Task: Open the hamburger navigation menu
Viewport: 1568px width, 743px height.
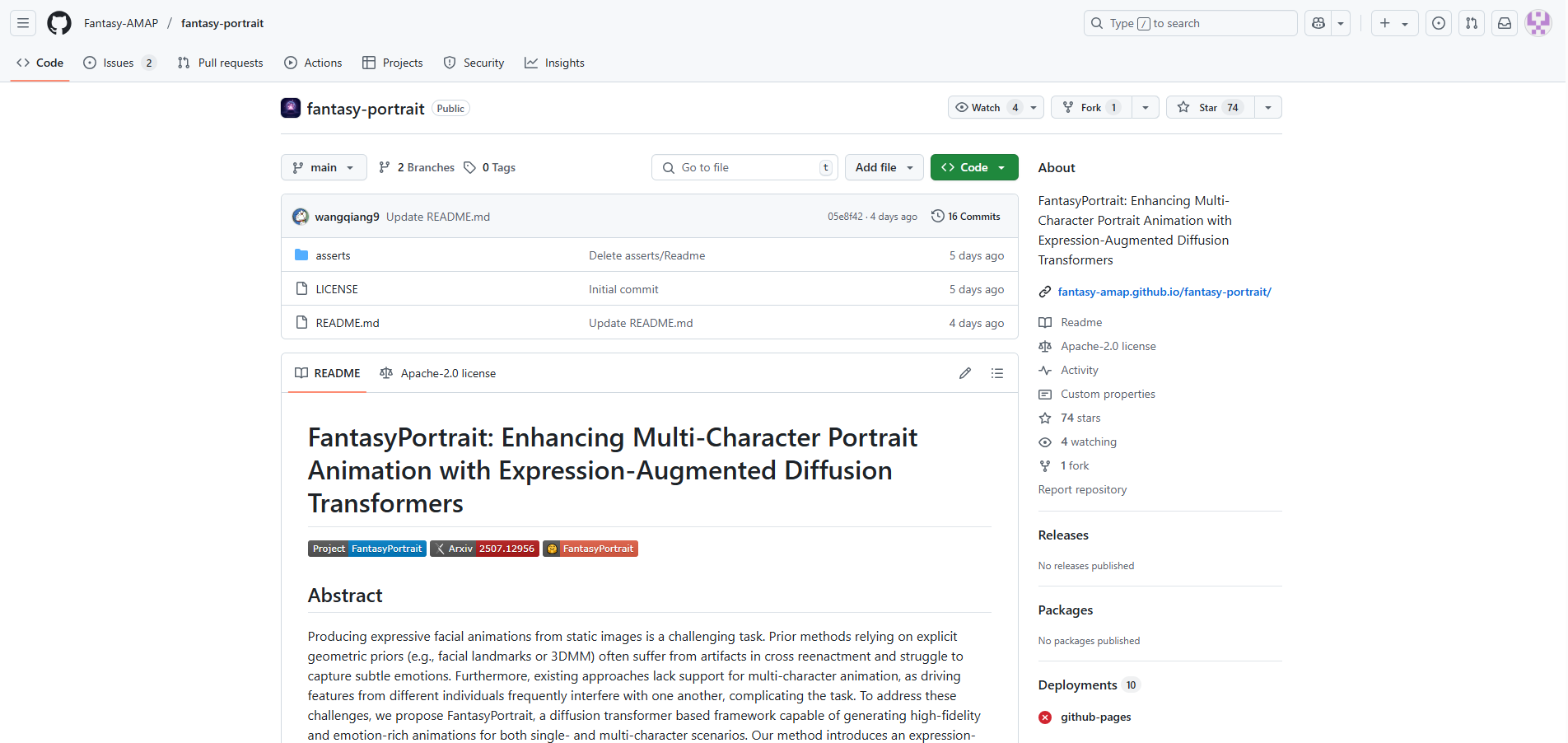Action: (23, 23)
